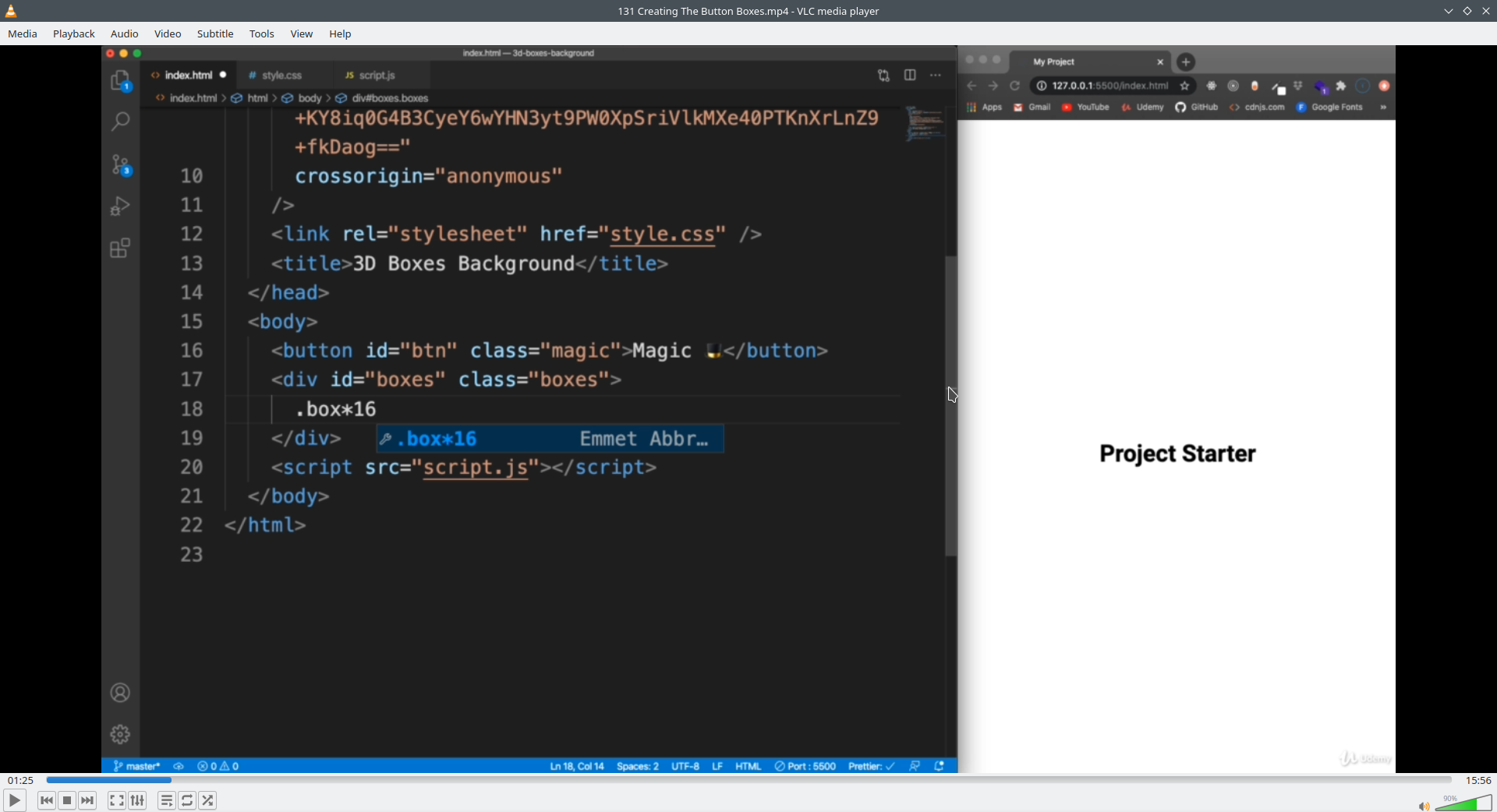1497x812 pixels.
Task: Bookmark the page with the star icon
Action: [1185, 86]
